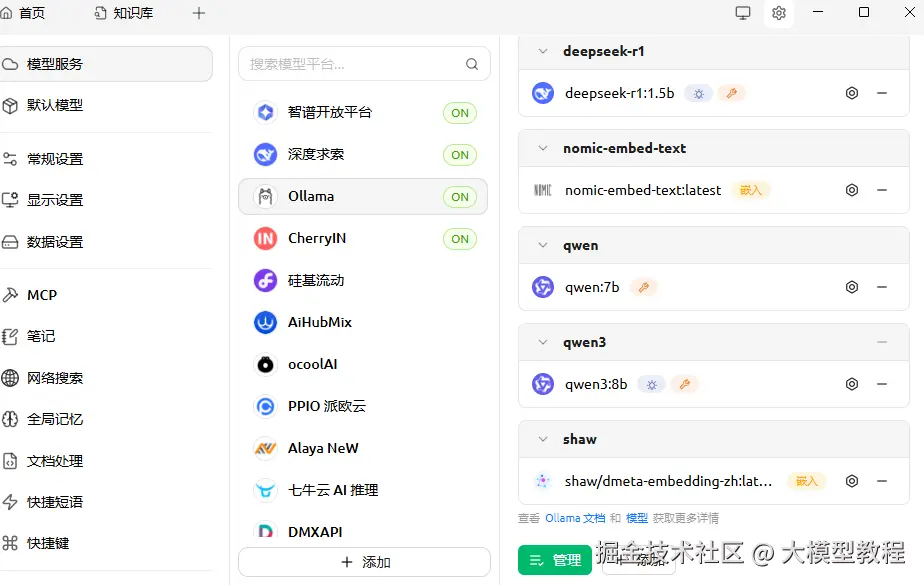
Task: Open 快捷键 settings section
Action: tap(105, 543)
